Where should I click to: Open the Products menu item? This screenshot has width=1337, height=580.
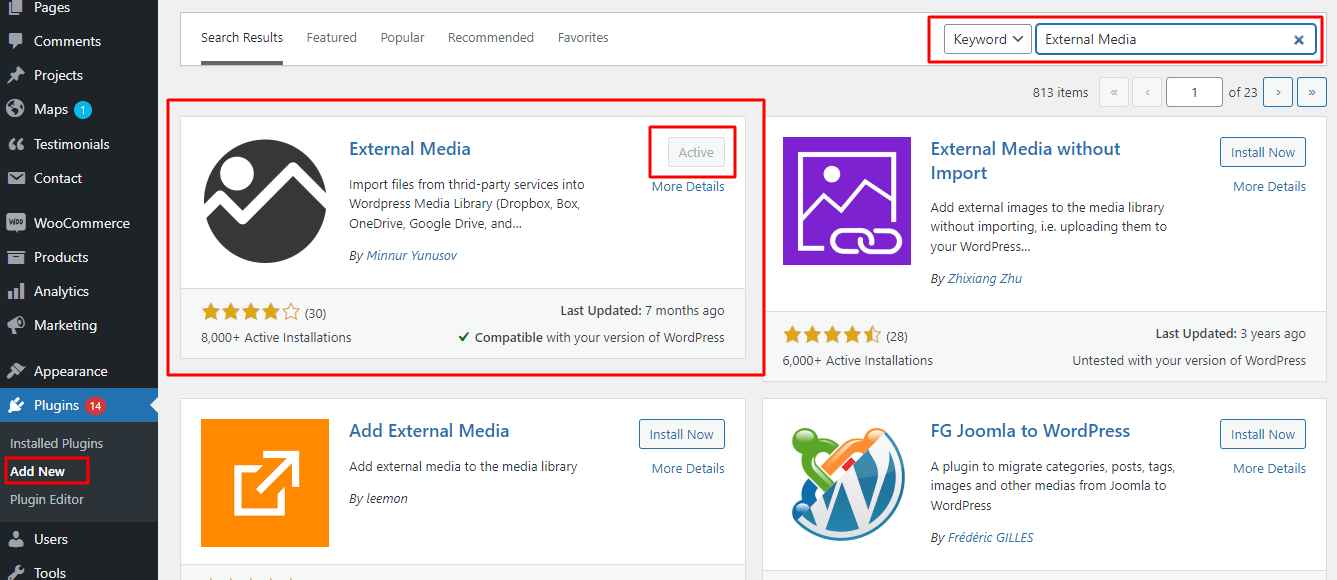pos(79,257)
